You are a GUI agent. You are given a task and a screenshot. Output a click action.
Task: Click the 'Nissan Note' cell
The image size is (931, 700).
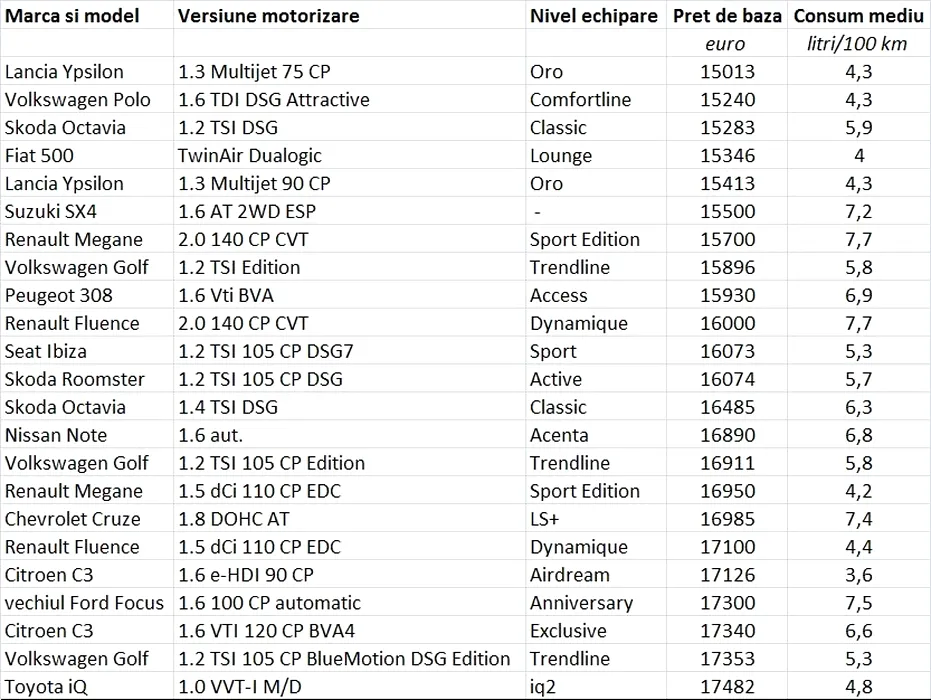pyautogui.click(x=87, y=435)
